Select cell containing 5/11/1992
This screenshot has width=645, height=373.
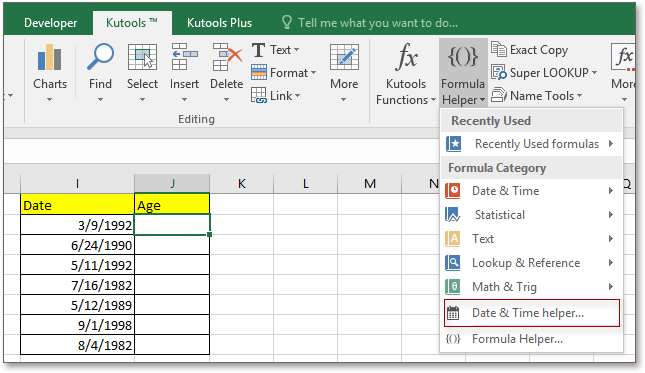click(x=77, y=265)
